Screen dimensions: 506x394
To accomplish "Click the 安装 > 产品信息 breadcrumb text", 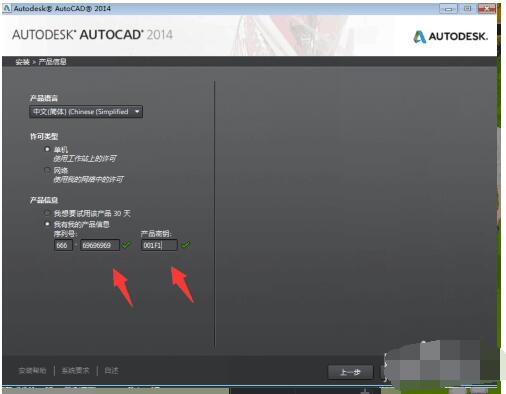I will (x=41, y=62).
